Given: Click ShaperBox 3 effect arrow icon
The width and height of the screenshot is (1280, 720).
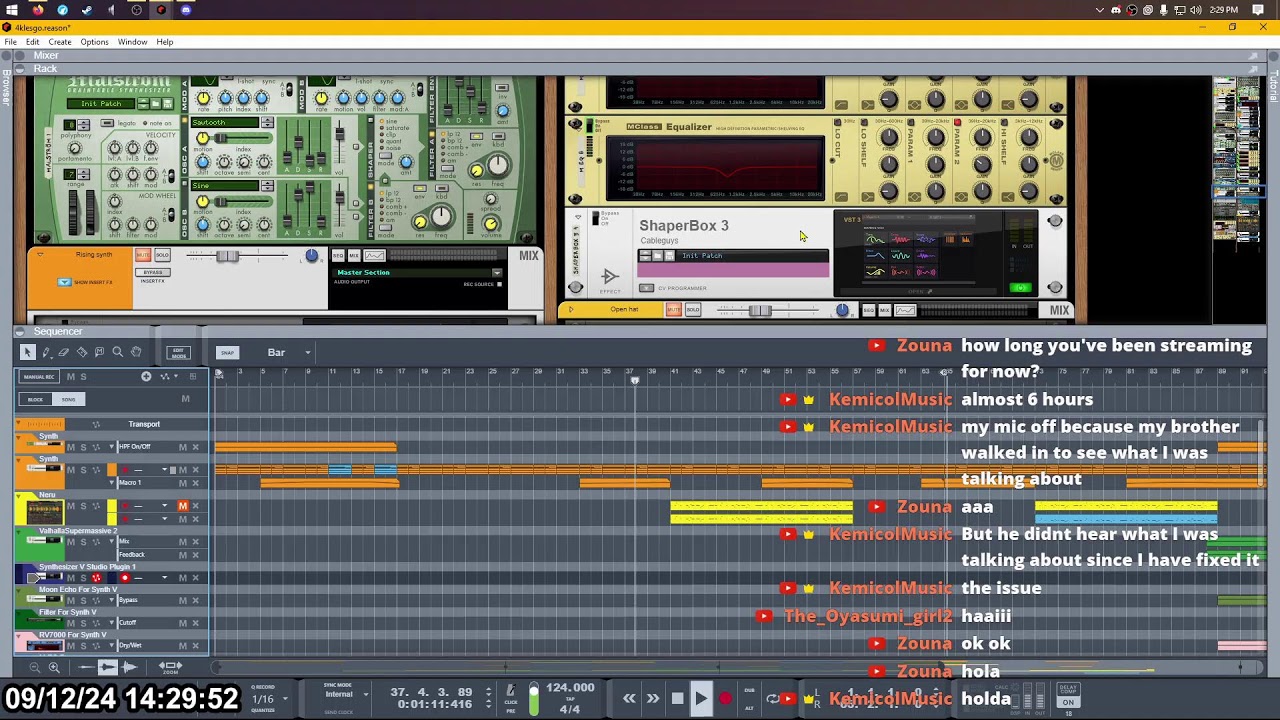Looking at the screenshot, I should pos(610,277).
